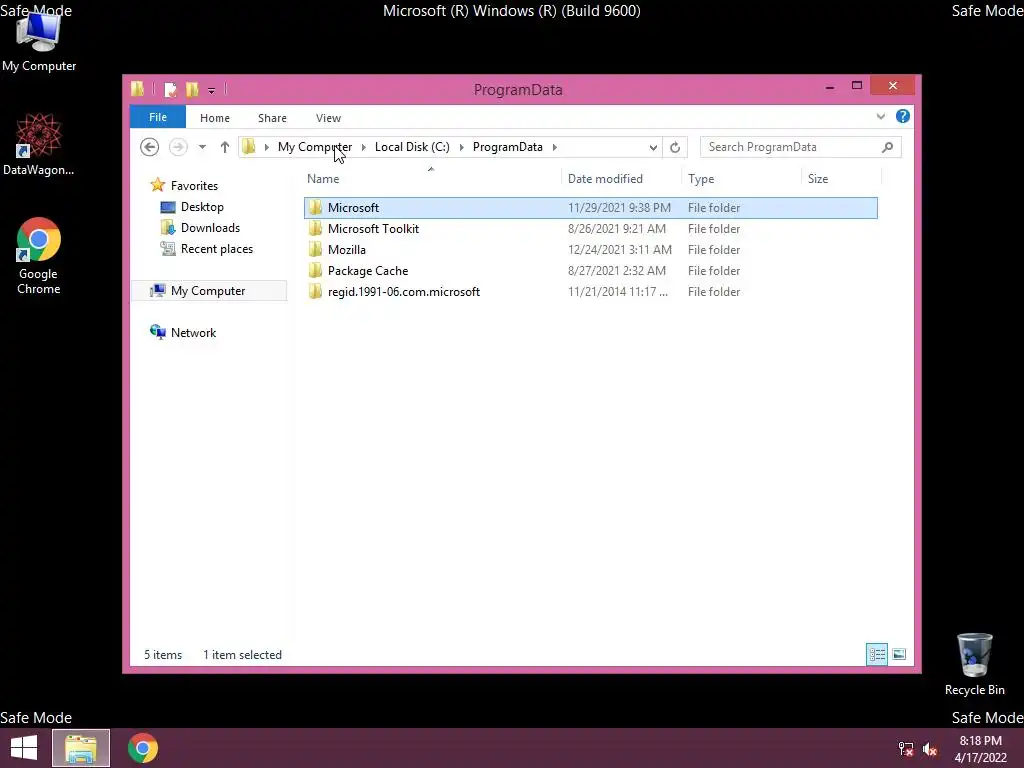Select Recent places under Favorites

pos(216,249)
